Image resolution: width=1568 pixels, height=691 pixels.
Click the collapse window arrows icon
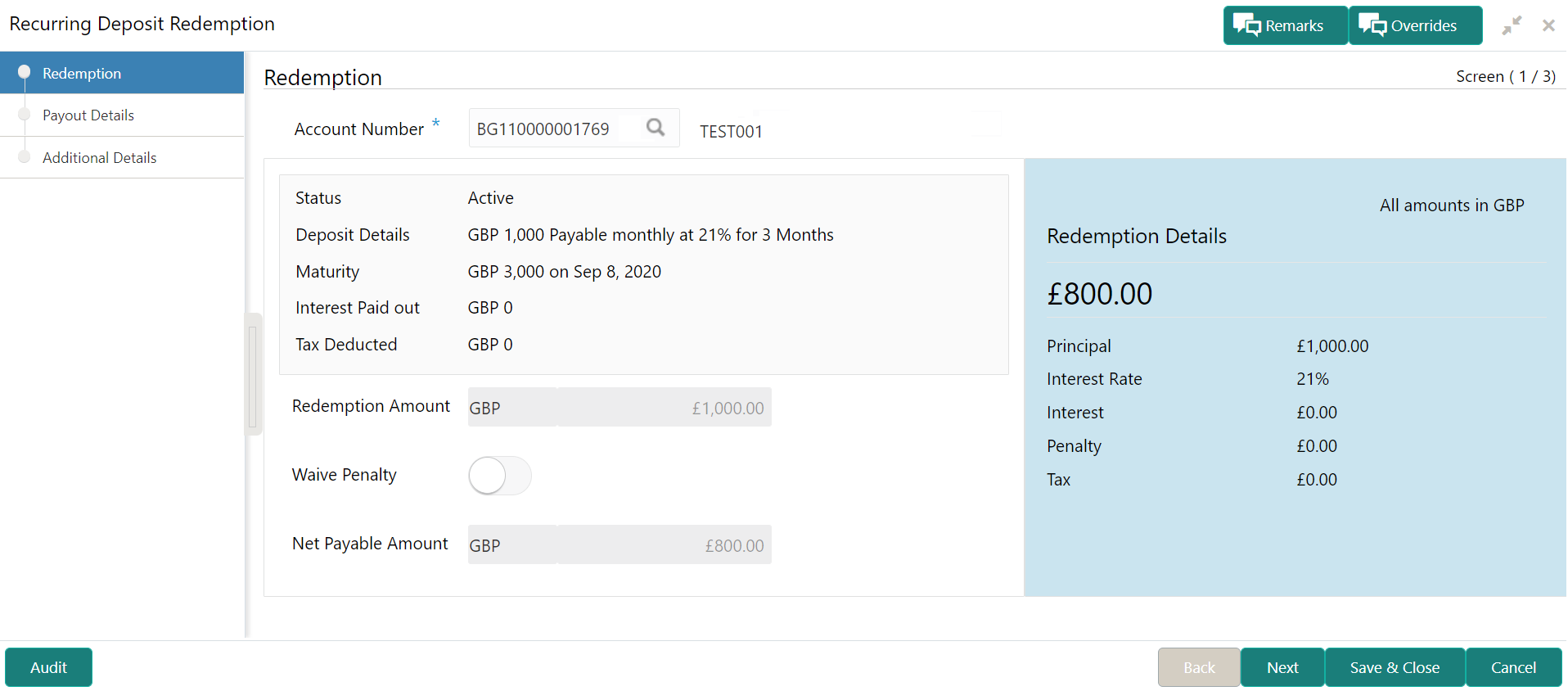[x=1511, y=25]
